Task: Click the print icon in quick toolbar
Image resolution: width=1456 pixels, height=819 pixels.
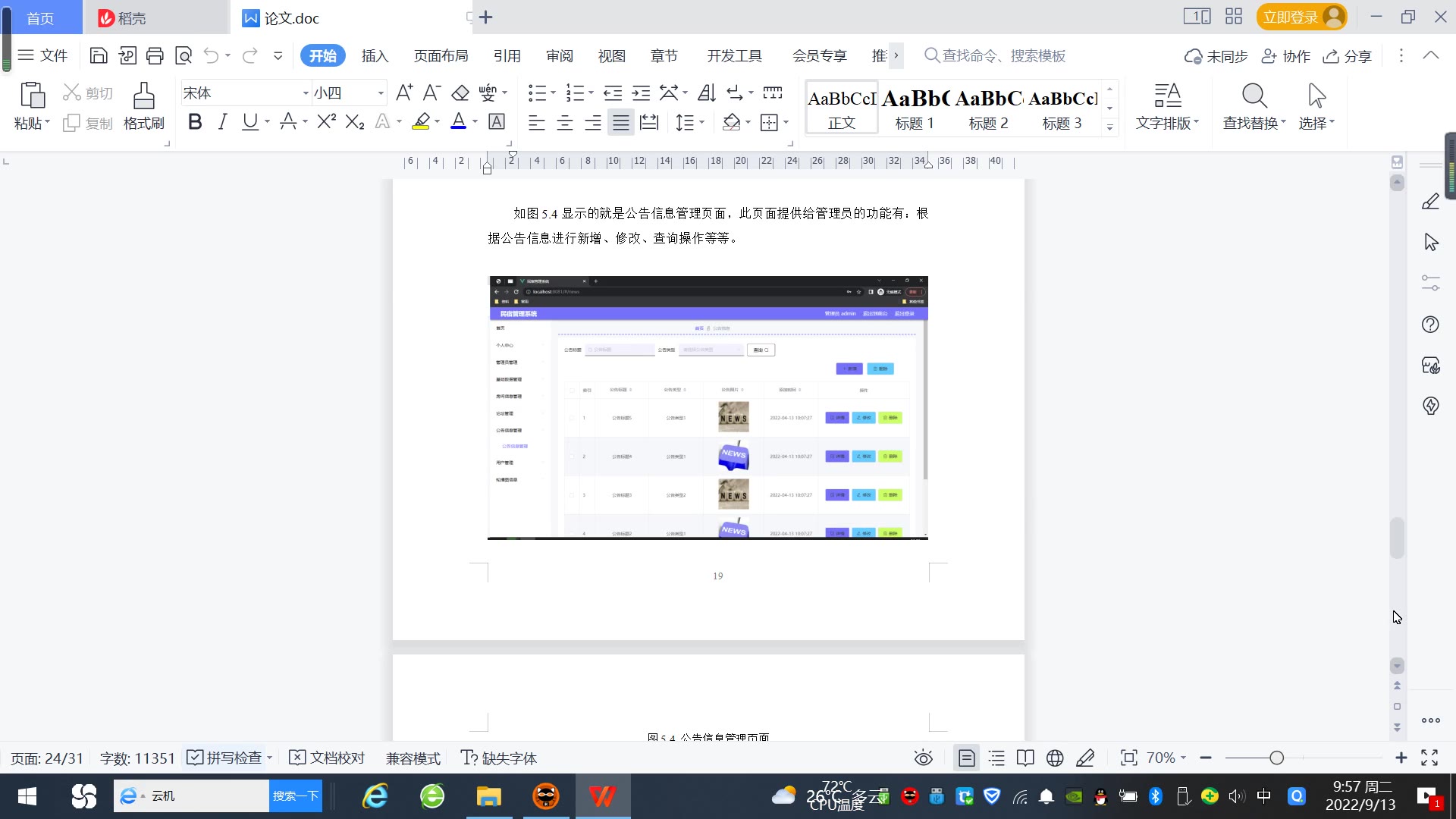Action: (x=155, y=55)
